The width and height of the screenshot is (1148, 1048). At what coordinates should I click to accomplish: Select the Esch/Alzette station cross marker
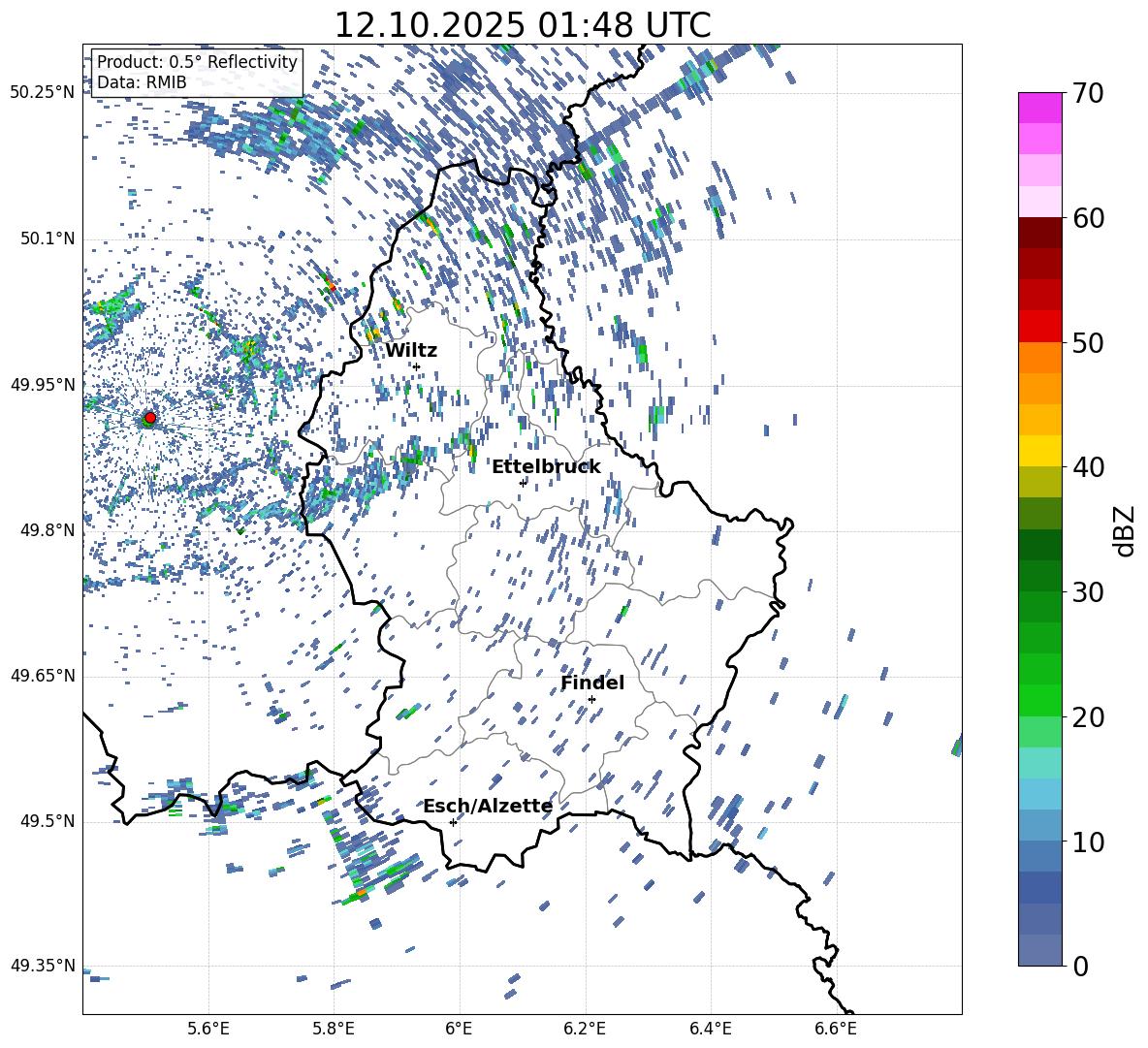tap(453, 822)
